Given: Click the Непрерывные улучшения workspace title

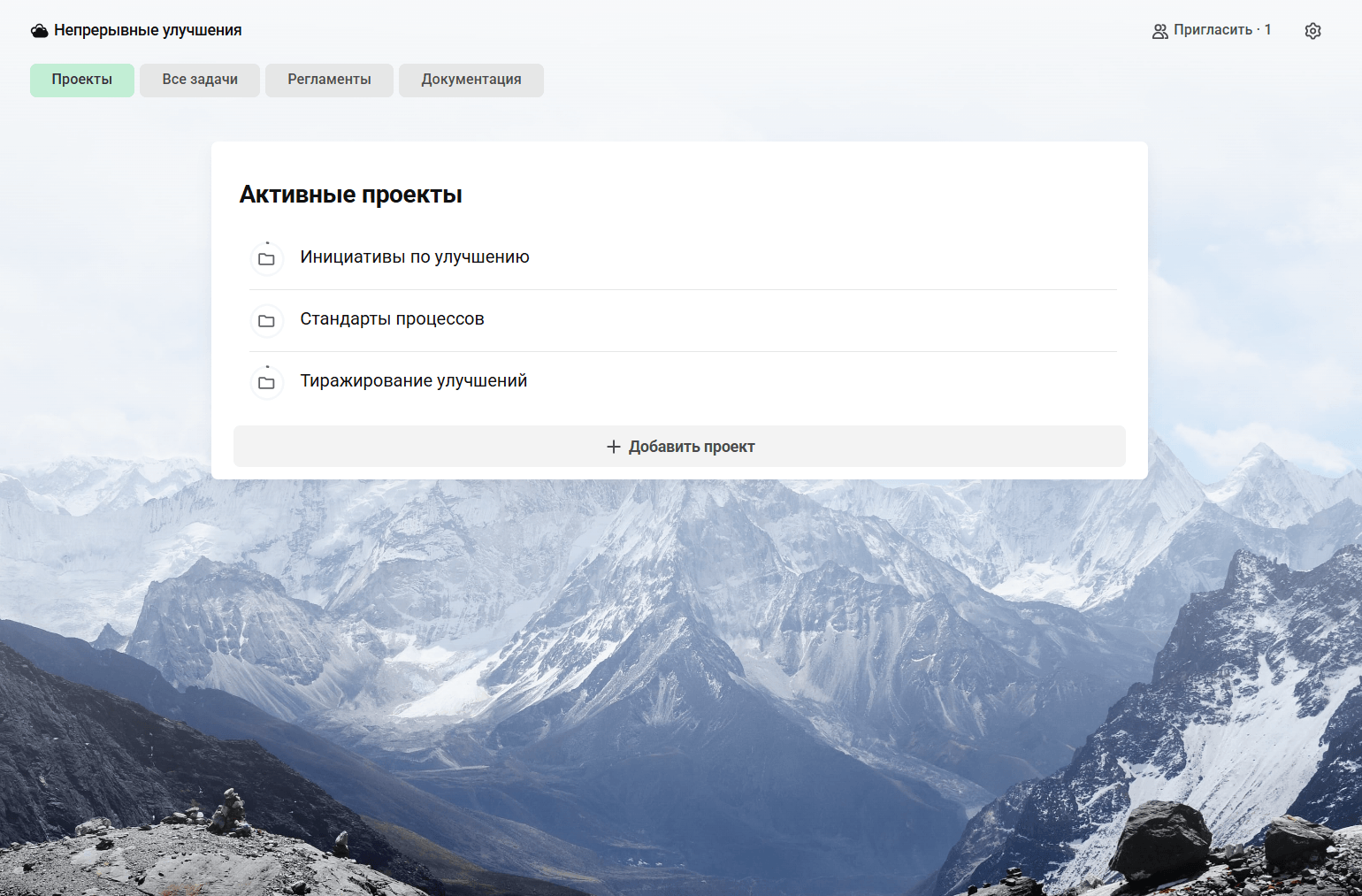Looking at the screenshot, I should [x=148, y=30].
